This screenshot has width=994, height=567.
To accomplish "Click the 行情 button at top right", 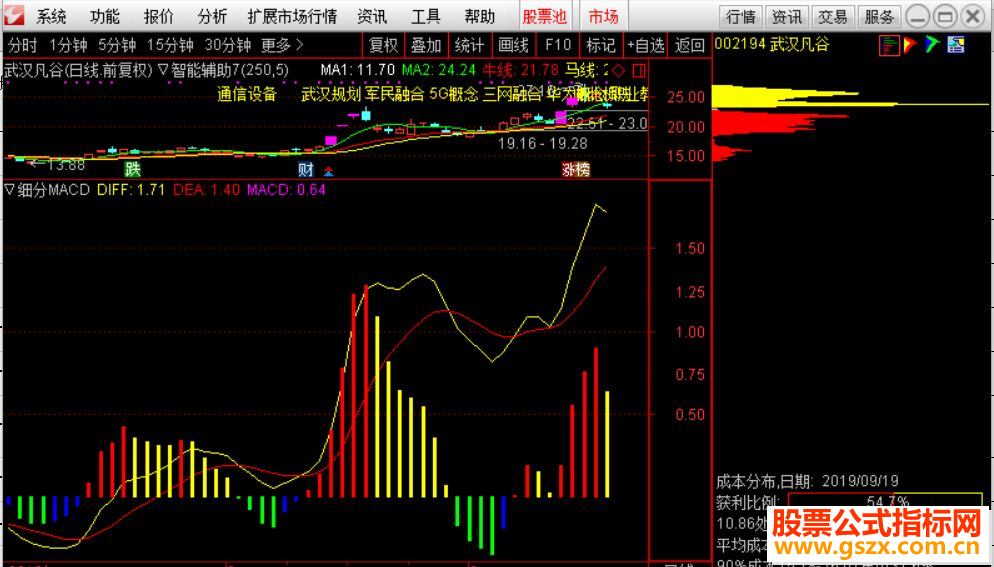I will point(741,16).
